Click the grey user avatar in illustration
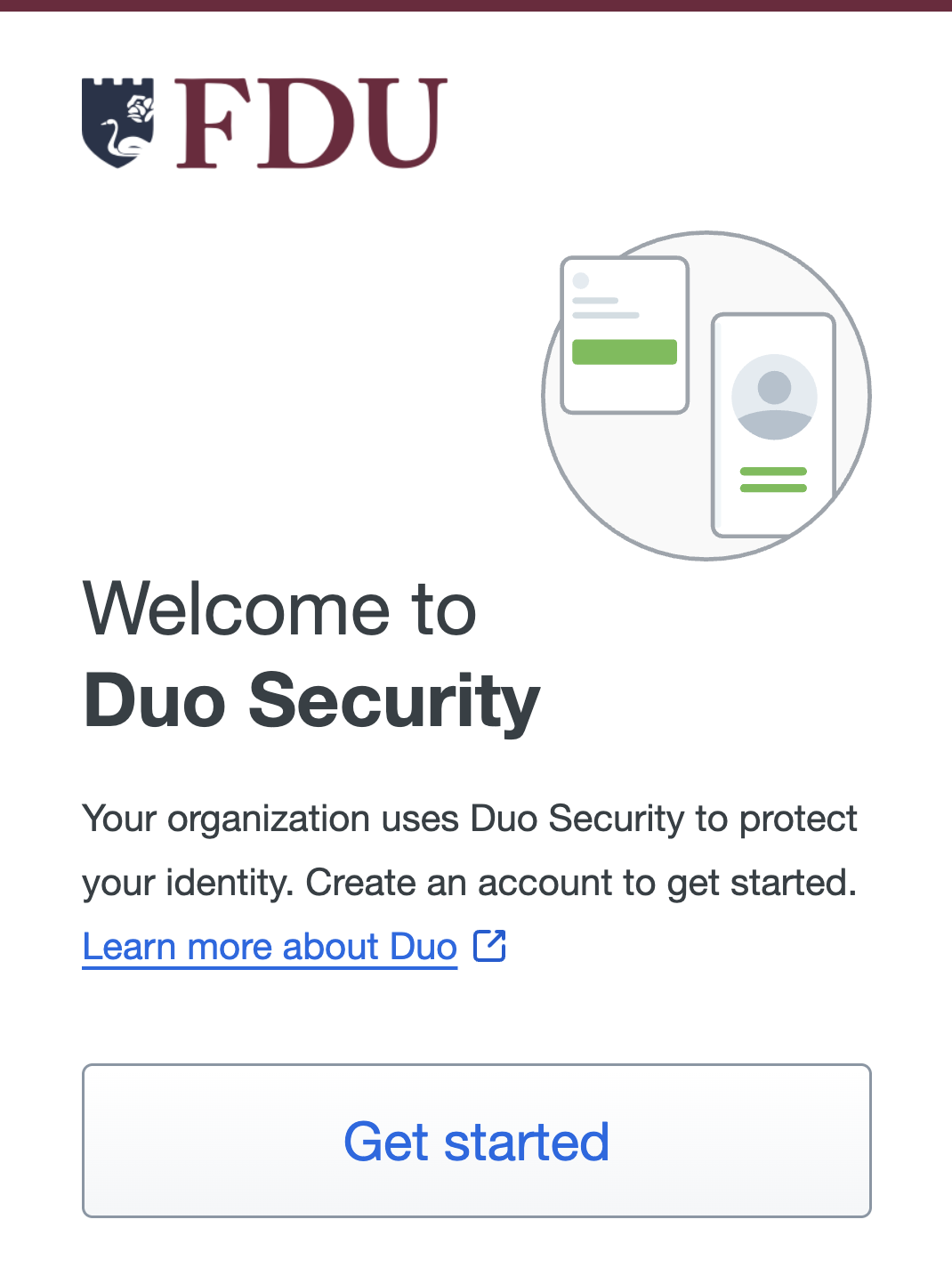The height and width of the screenshot is (1276, 952). click(x=774, y=397)
